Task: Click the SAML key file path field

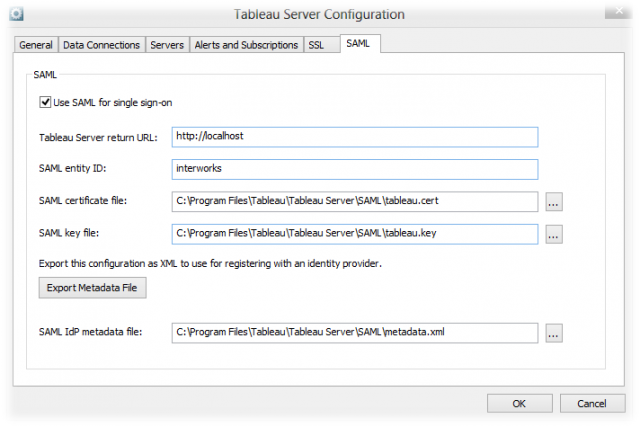Action: click(355, 234)
